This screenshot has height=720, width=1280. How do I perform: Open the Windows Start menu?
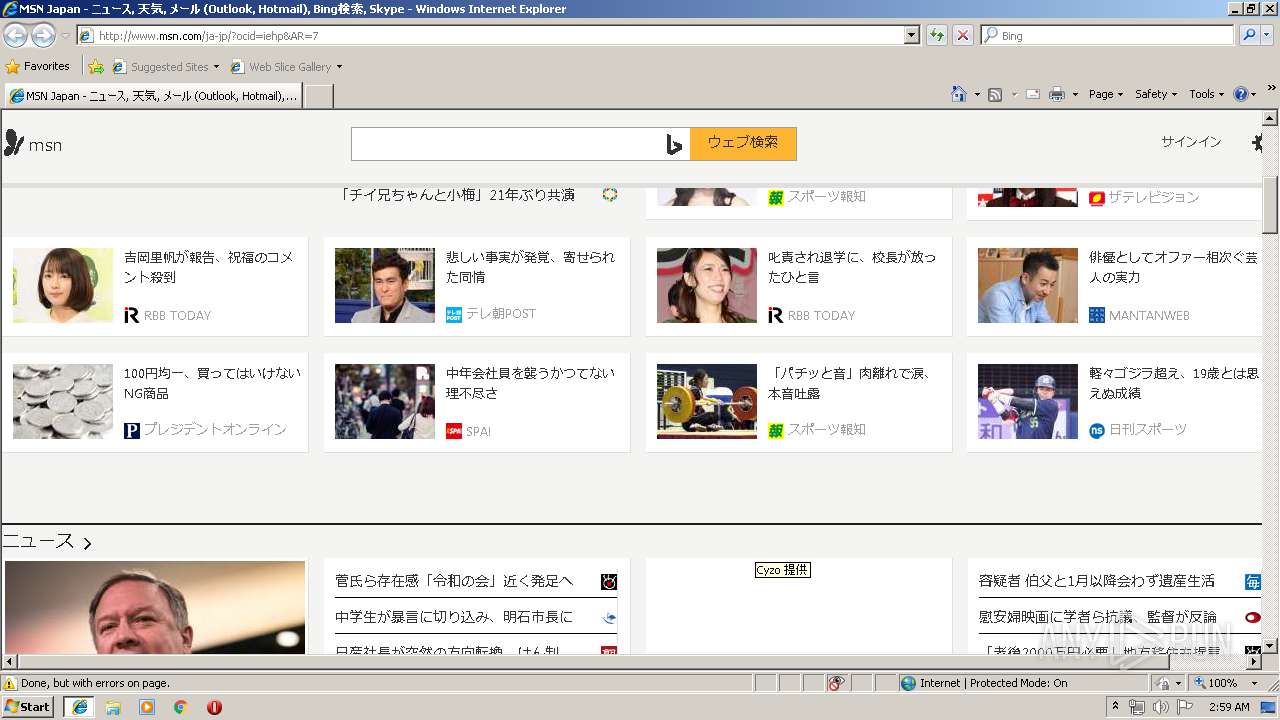28,707
